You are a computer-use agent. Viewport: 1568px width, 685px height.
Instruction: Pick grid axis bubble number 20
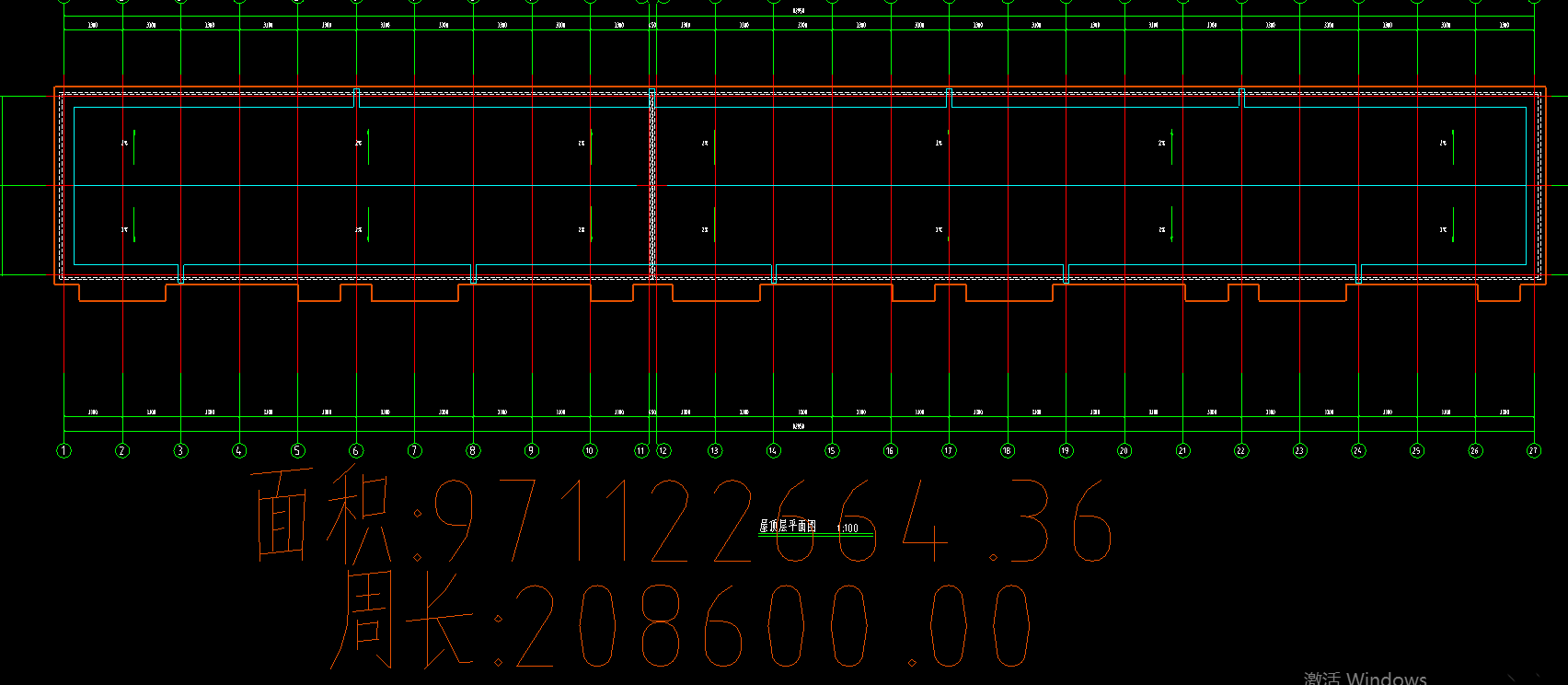(x=1124, y=450)
